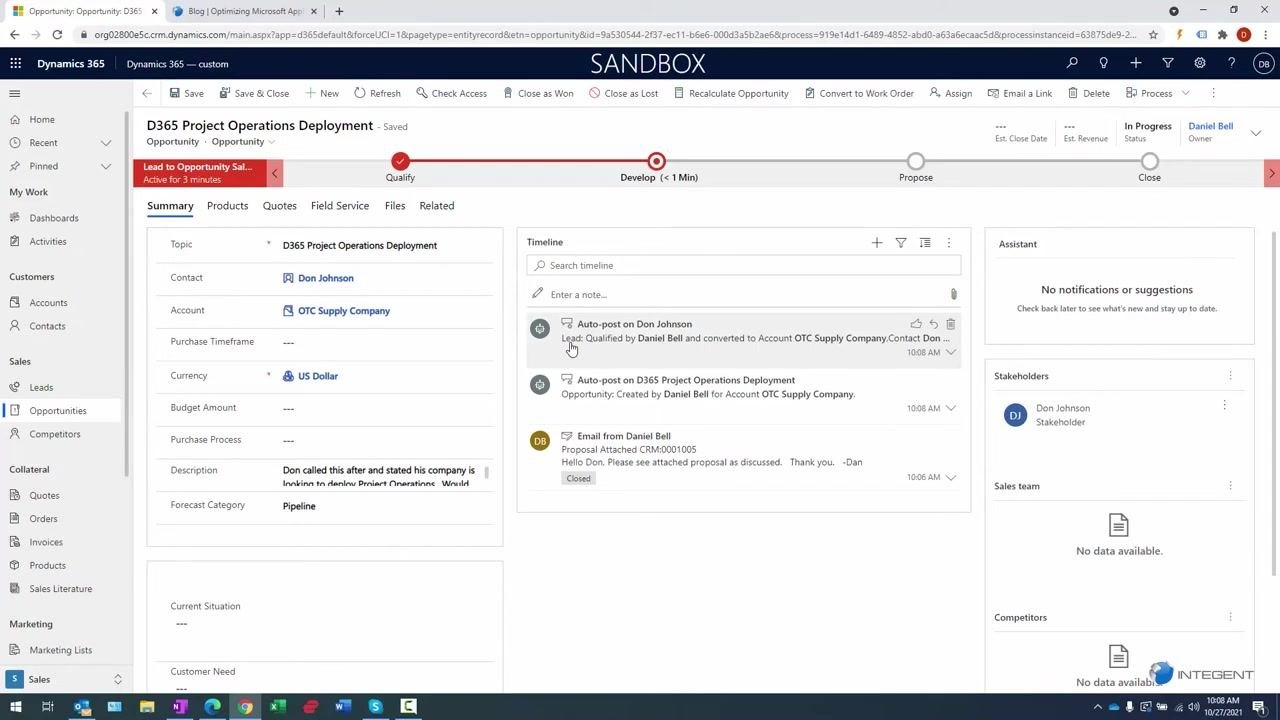
Task: Open the Related tab
Action: click(437, 205)
